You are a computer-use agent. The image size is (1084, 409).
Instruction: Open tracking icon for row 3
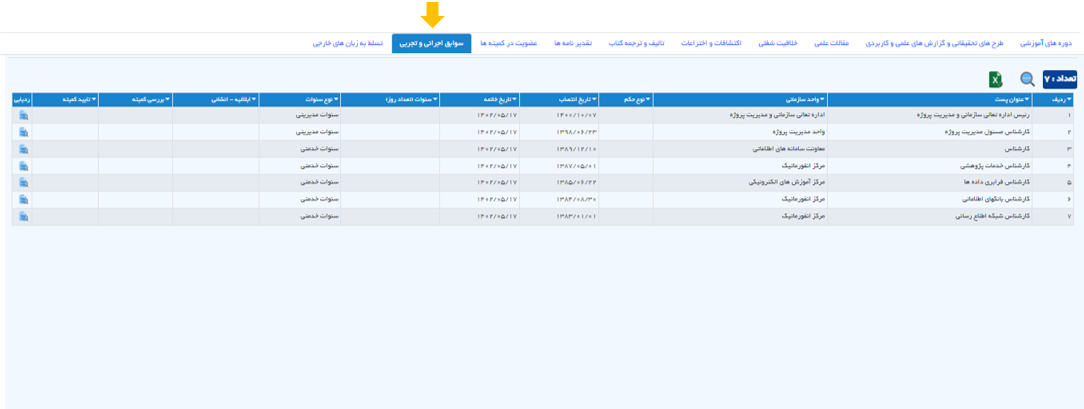[x=24, y=149]
